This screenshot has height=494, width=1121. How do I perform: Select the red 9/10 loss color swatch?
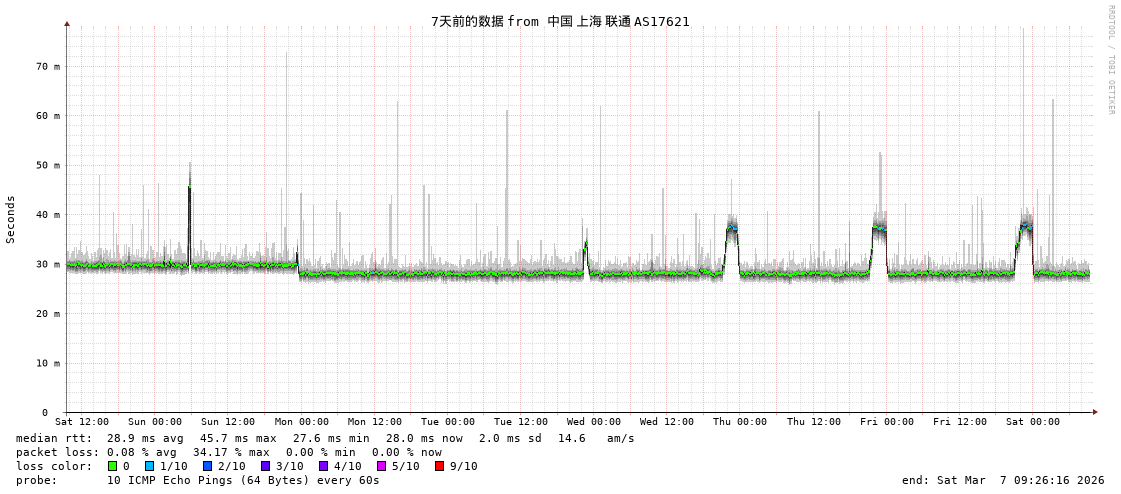coord(439,466)
